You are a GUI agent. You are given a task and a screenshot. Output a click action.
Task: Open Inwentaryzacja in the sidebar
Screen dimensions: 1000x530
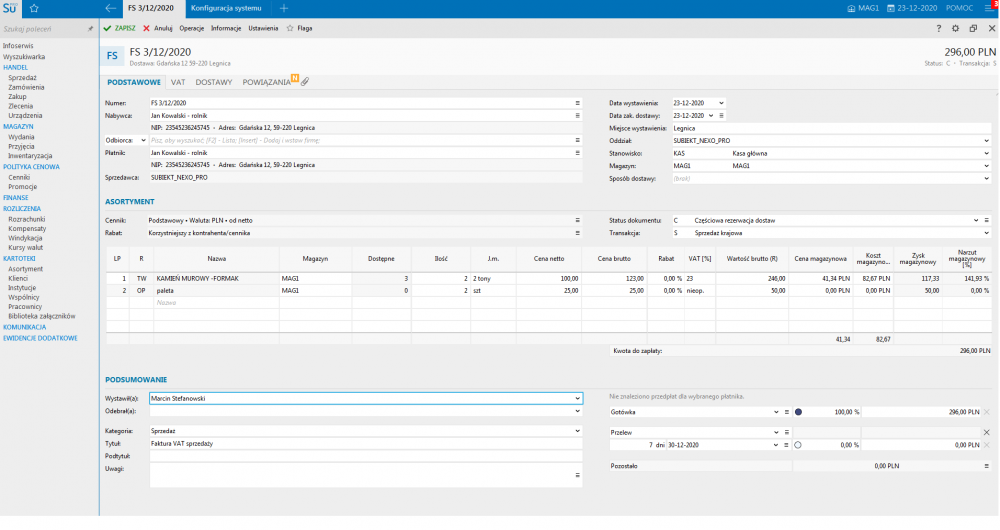(x=30, y=156)
